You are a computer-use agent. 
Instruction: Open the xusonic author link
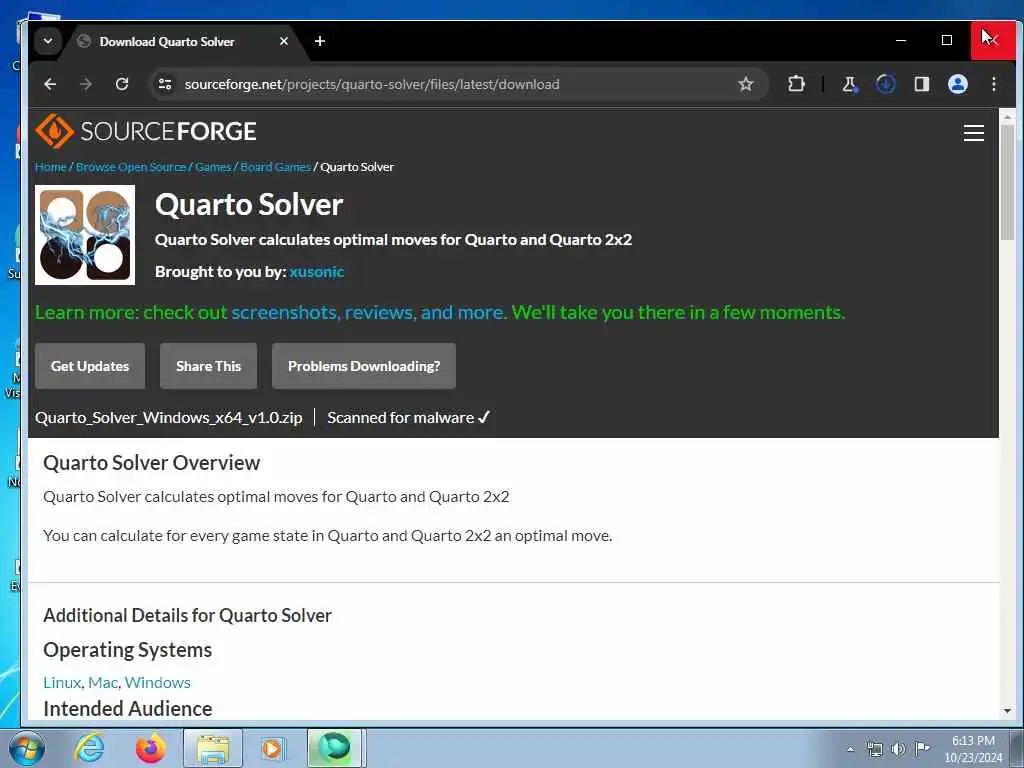[317, 272]
